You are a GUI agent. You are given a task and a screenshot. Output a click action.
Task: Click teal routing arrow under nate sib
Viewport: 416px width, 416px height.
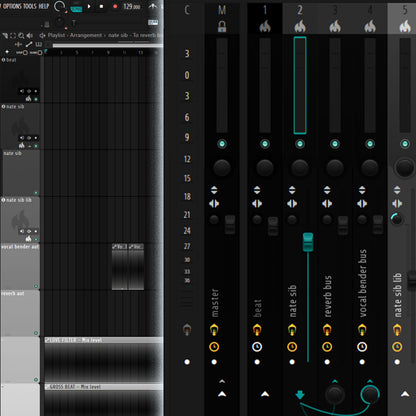coord(300,395)
